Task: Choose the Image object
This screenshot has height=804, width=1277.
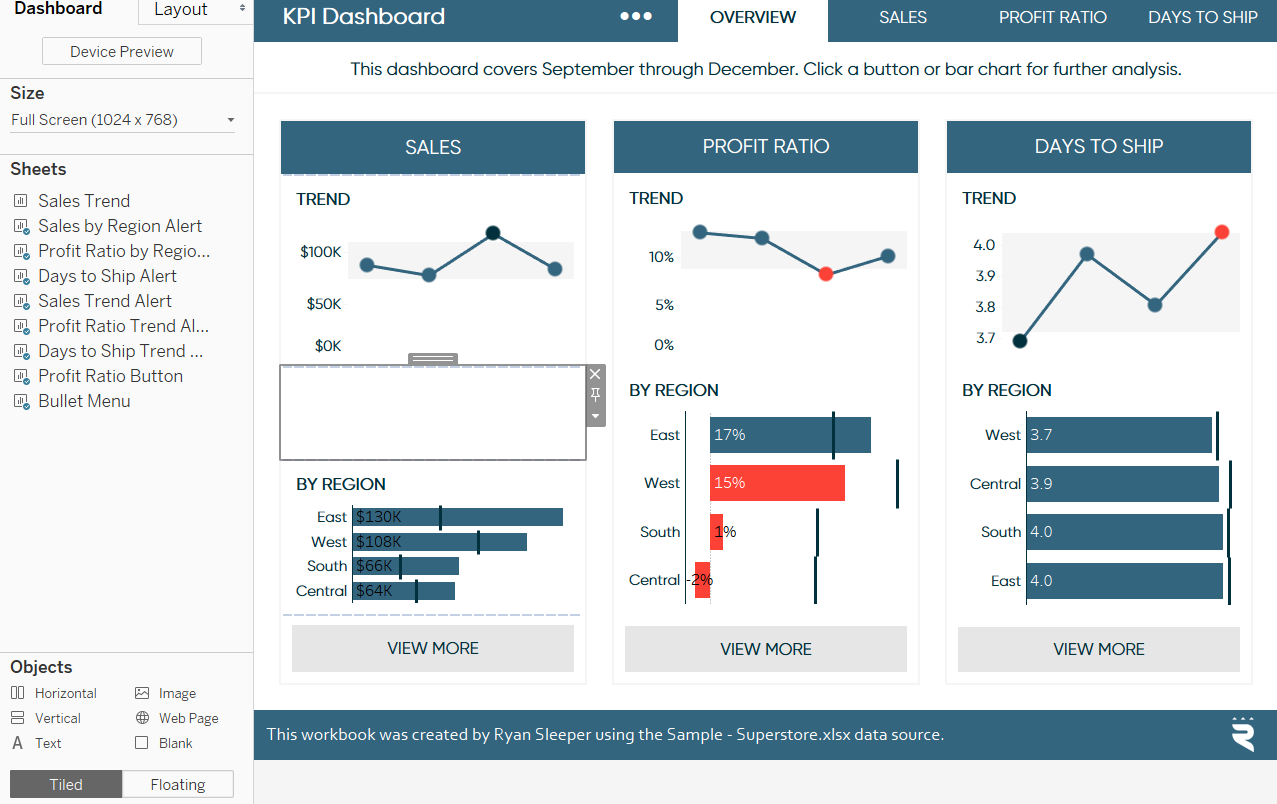Action: tap(166, 693)
